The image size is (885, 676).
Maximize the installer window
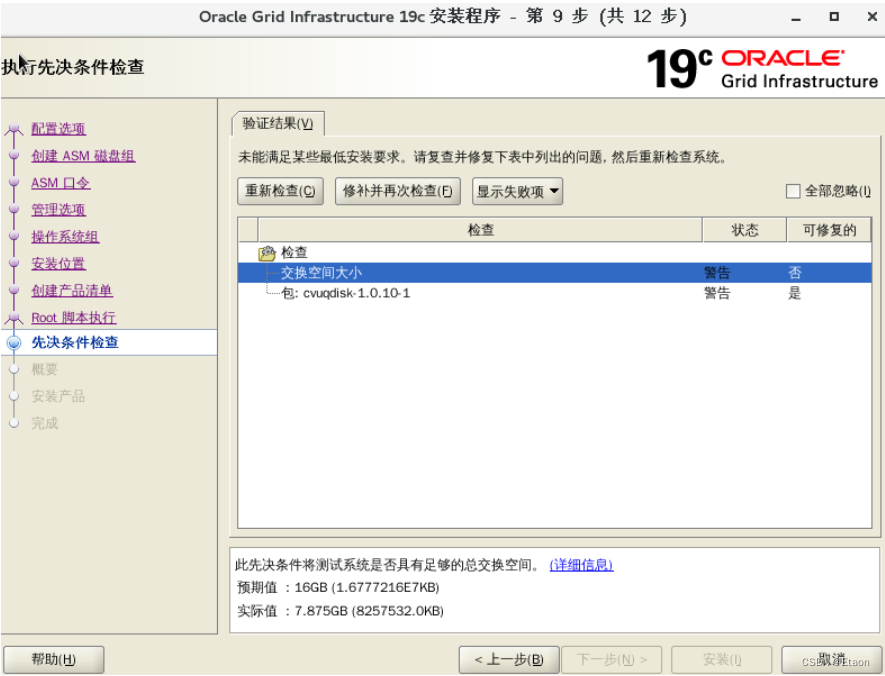coord(834,18)
